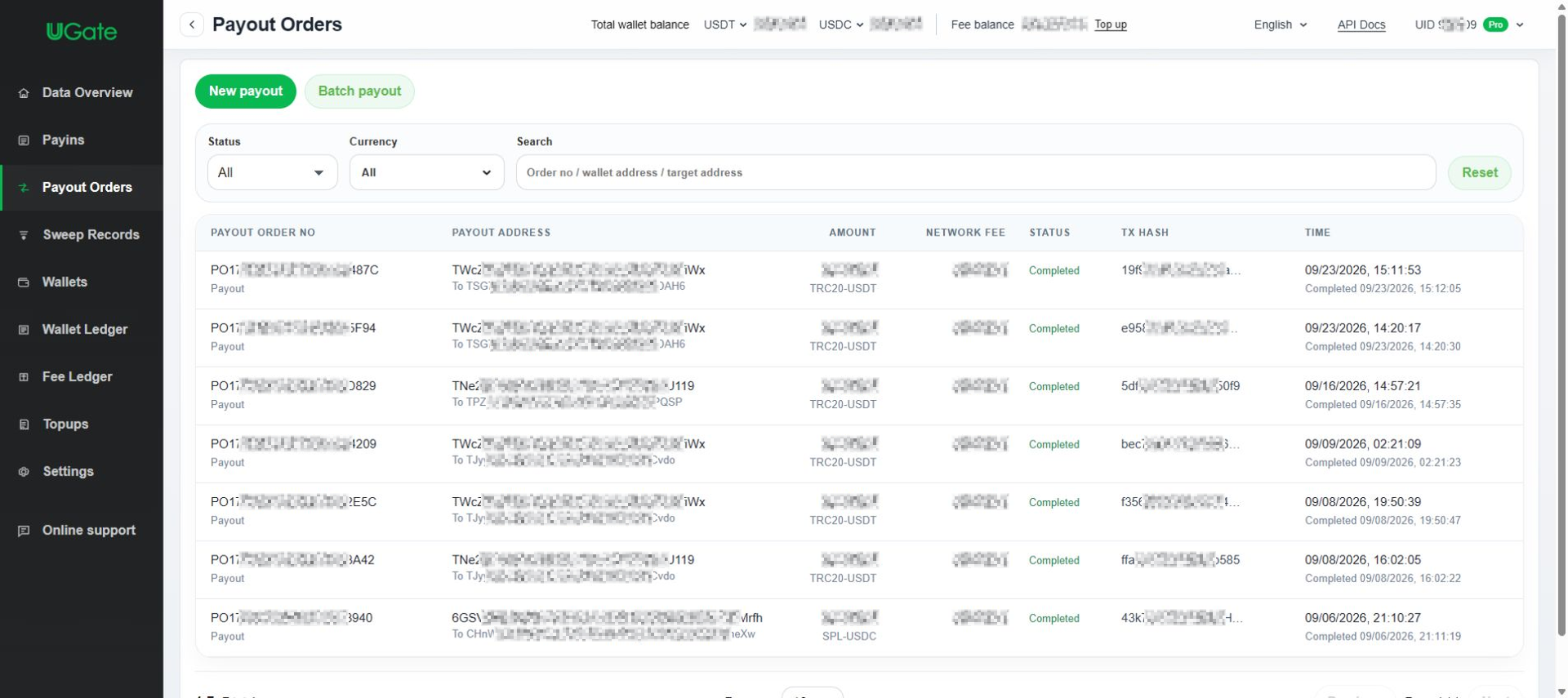Click the time 09/23/2026, 15:11:53
The image size is (1568, 698).
(1362, 270)
